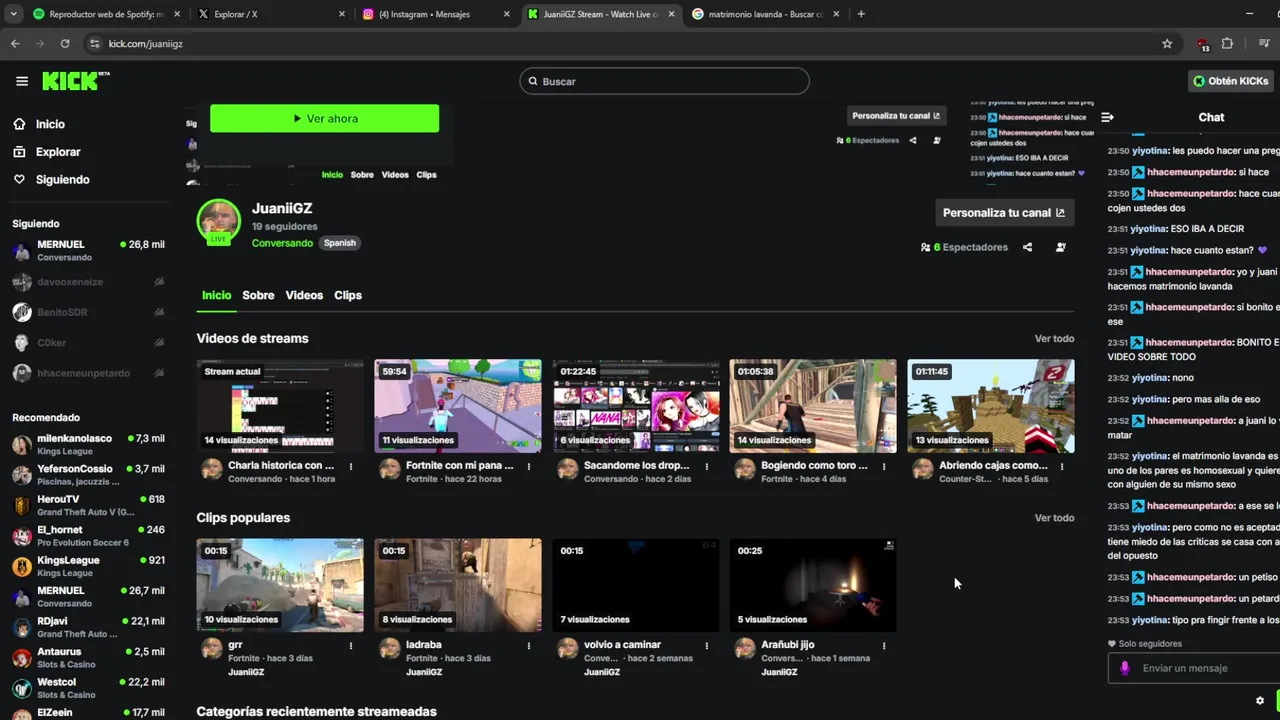Viewport: 1280px width, 720px height.
Task: Share the JuaniiGZ channel via share icon
Action: coord(1027,247)
